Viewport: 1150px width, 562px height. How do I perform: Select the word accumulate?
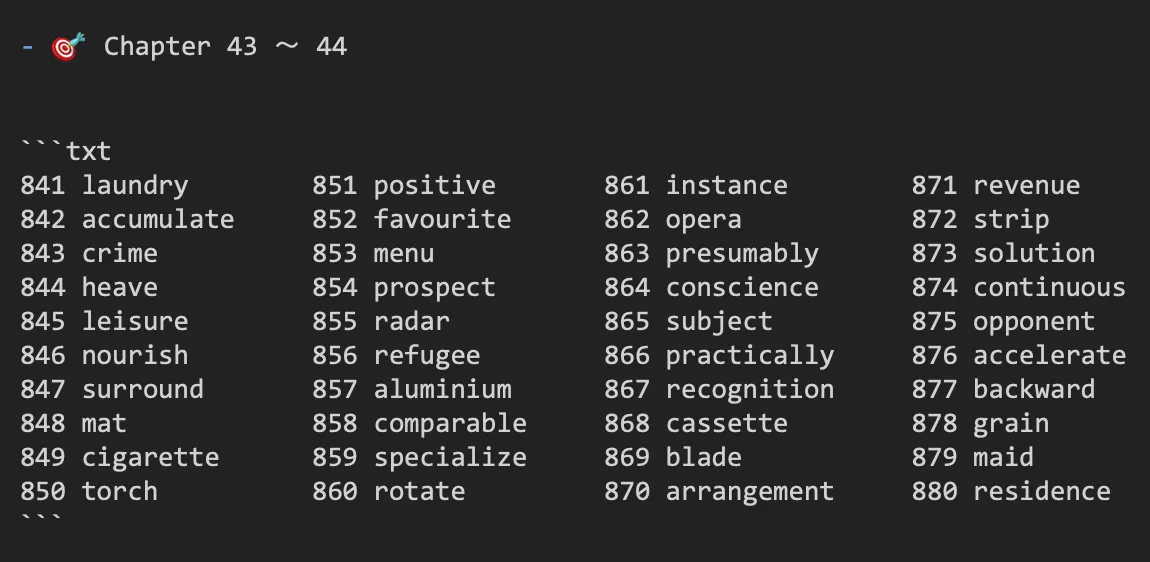coord(158,219)
